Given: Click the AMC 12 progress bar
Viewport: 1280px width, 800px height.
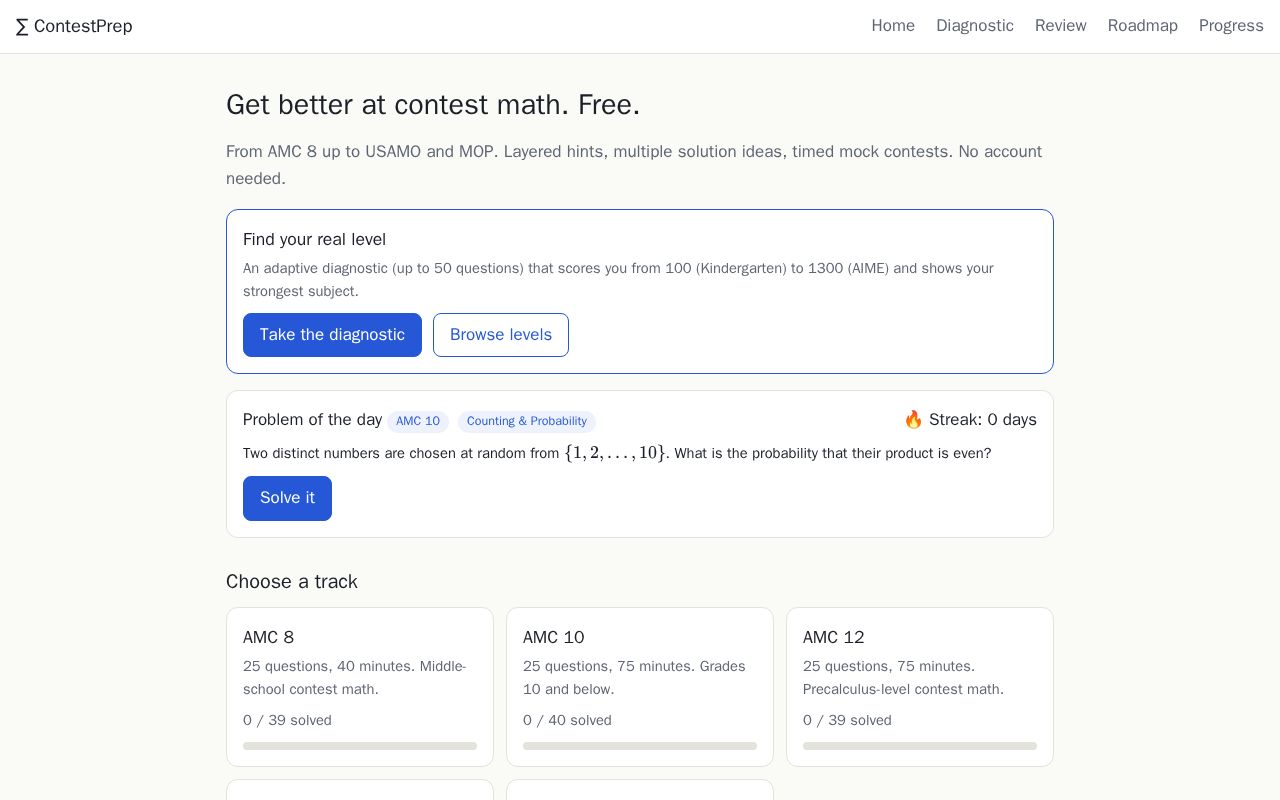Looking at the screenshot, I should pos(920,746).
